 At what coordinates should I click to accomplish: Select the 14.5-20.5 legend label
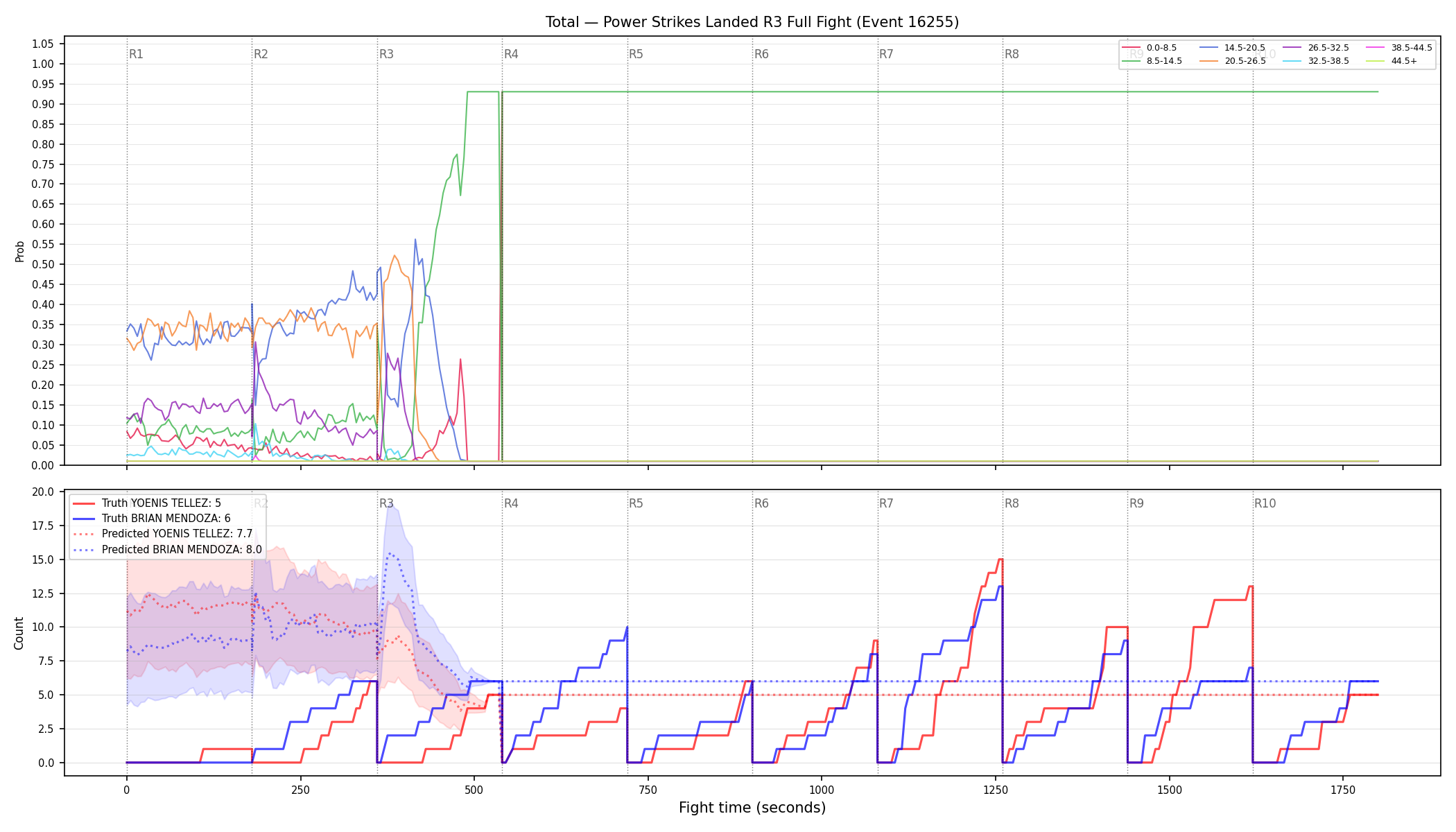[1245, 48]
